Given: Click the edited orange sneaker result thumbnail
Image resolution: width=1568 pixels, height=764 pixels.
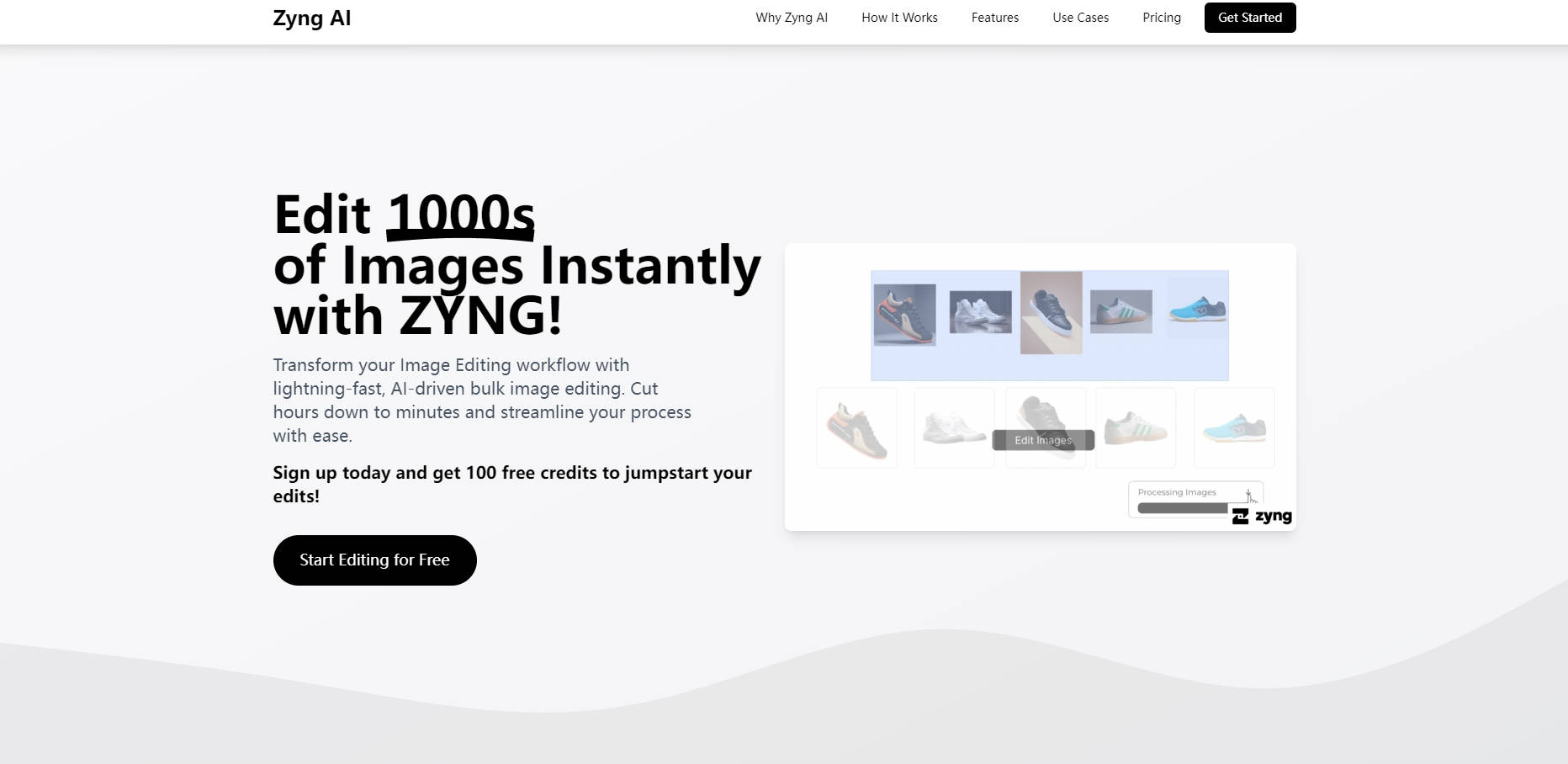Looking at the screenshot, I should tap(856, 427).
